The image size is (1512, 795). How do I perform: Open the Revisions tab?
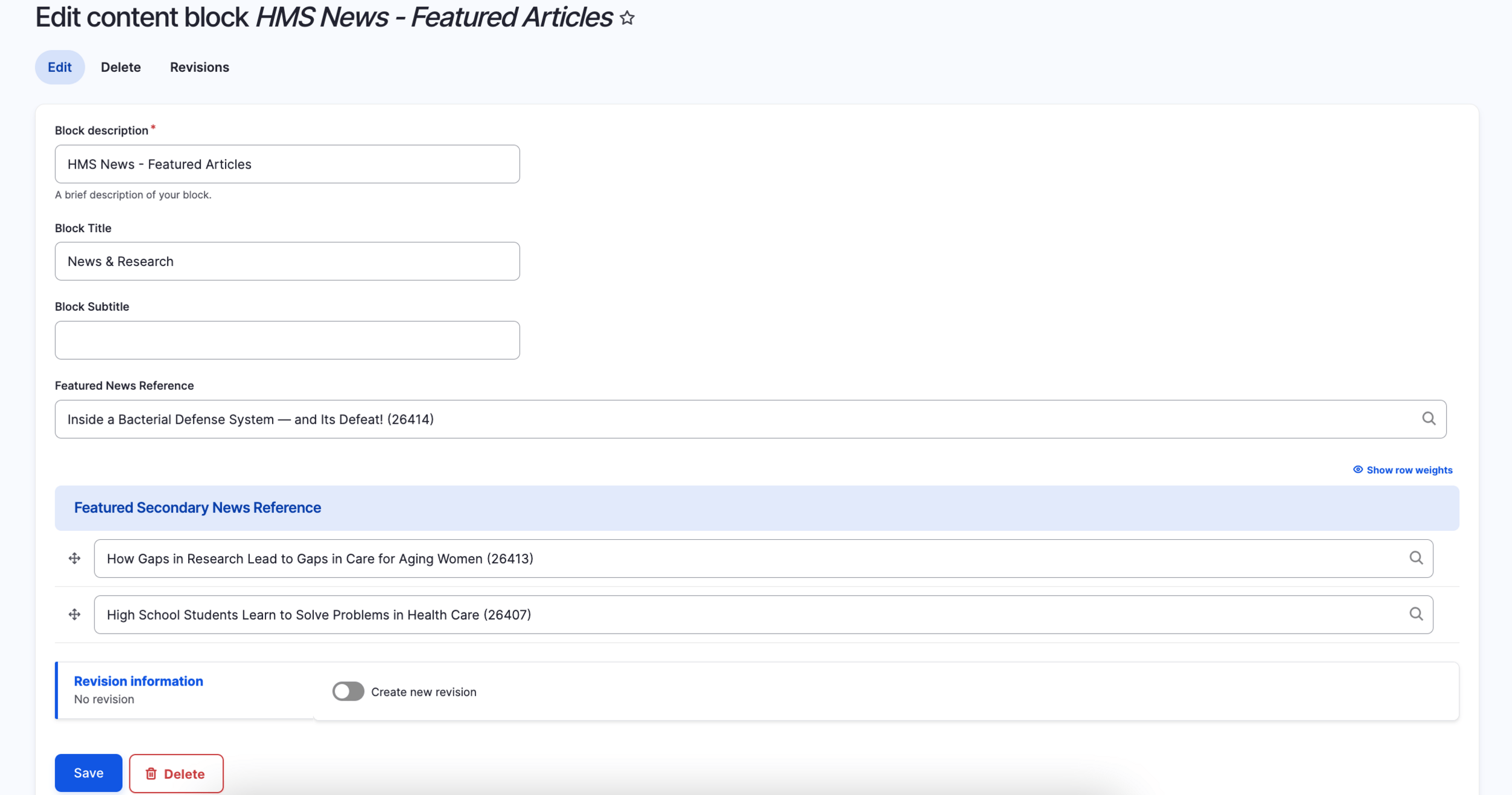pos(199,67)
